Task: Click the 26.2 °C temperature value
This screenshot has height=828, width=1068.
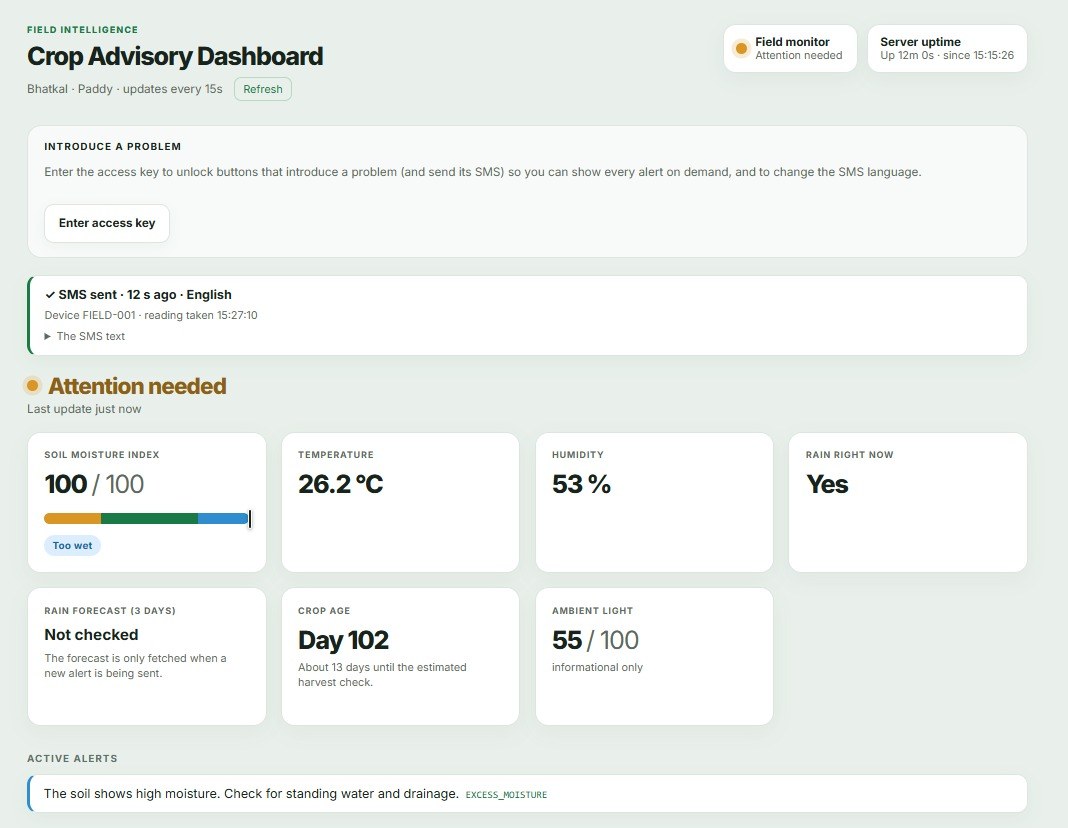Action: 341,484
